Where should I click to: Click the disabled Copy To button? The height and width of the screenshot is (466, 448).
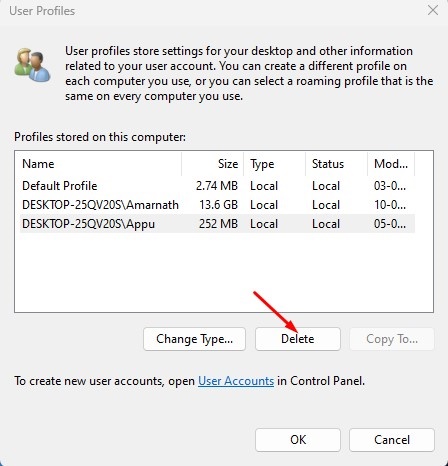pyautogui.click(x=392, y=339)
